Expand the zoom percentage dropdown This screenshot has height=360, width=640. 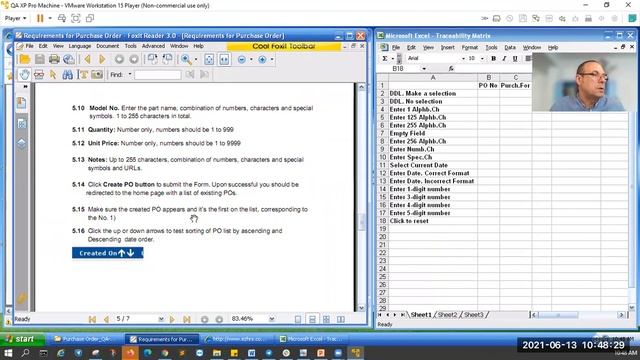272,319
